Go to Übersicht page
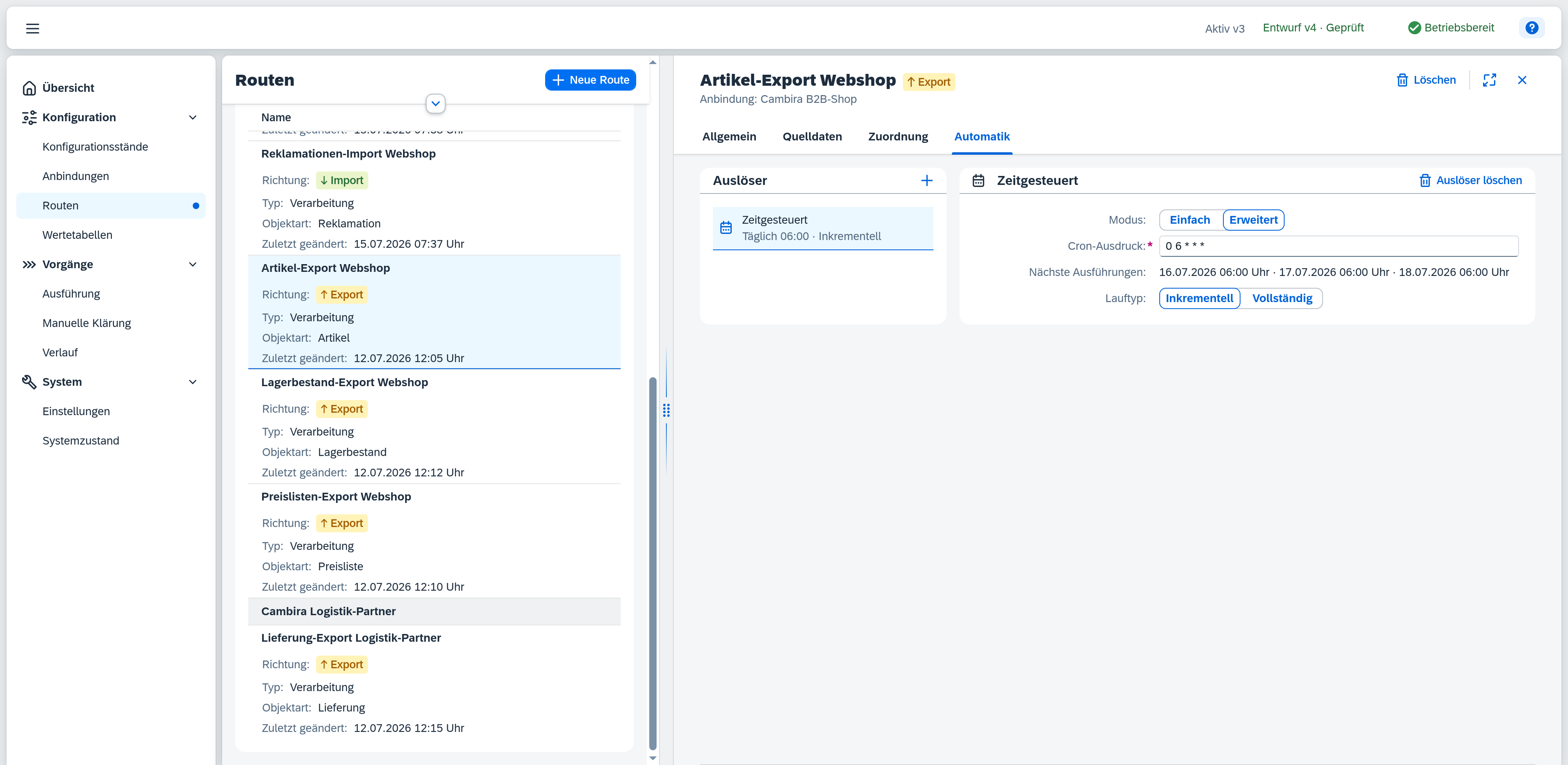1568x765 pixels. (x=111, y=88)
